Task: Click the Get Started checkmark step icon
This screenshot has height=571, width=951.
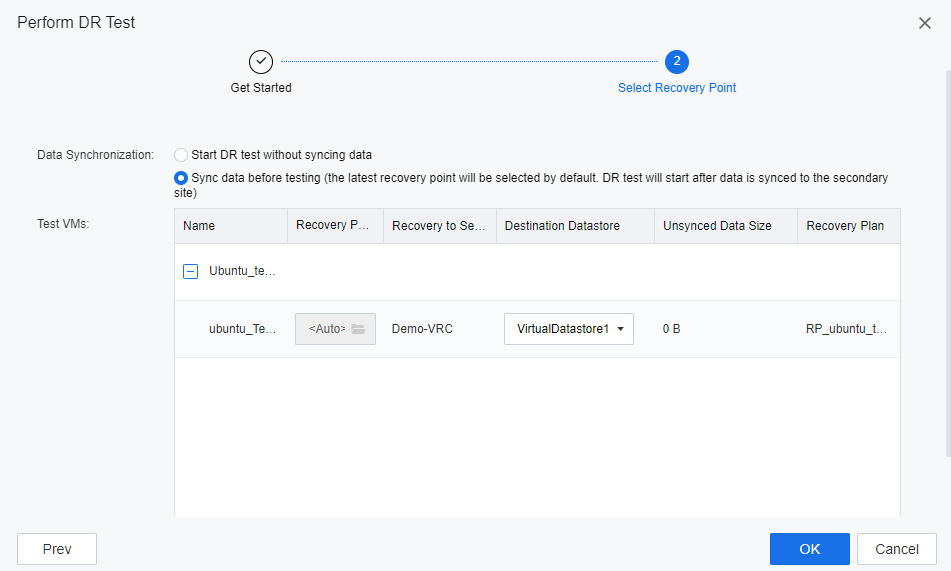Action: coord(261,62)
